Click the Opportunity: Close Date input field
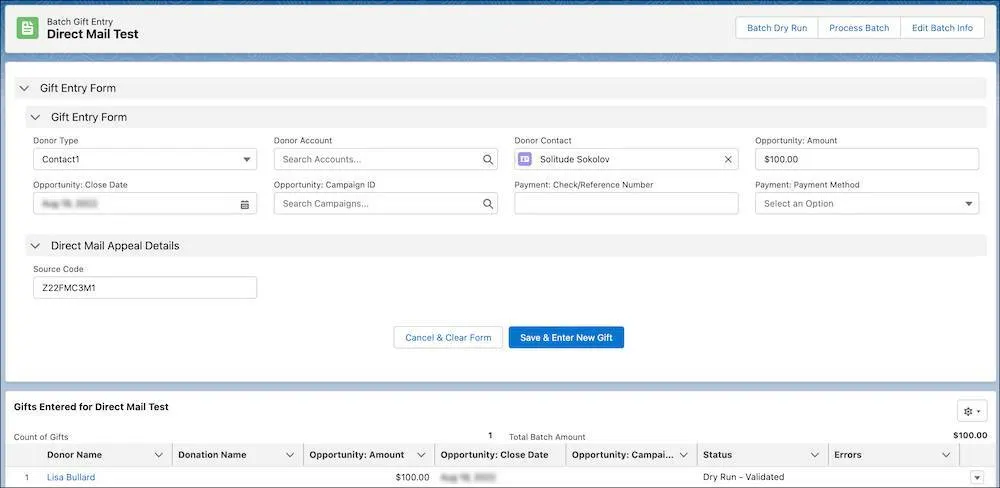 145,204
